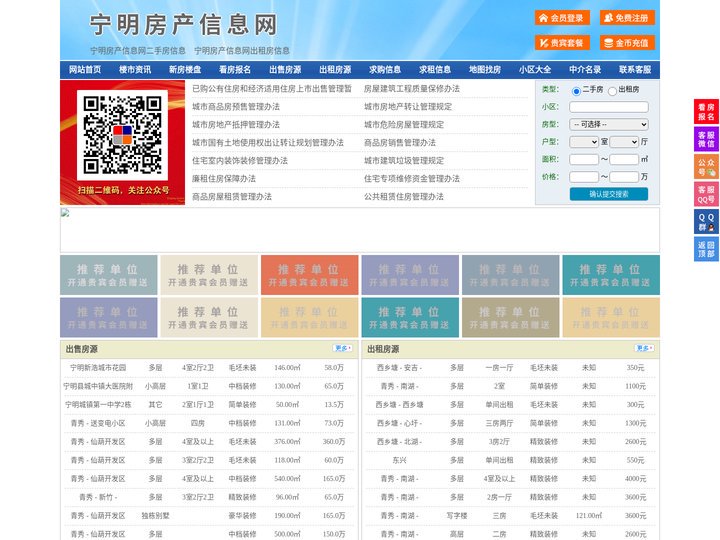The image size is (720, 540).
Task: Open sale listing 宁明城镇第一中学2栋
Action: tap(98, 405)
